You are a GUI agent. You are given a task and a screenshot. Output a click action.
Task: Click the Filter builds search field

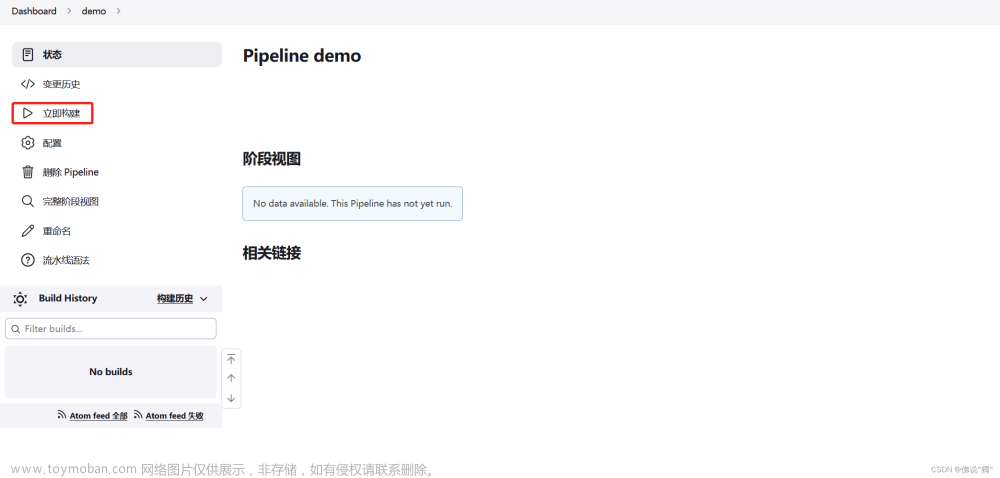(x=110, y=329)
